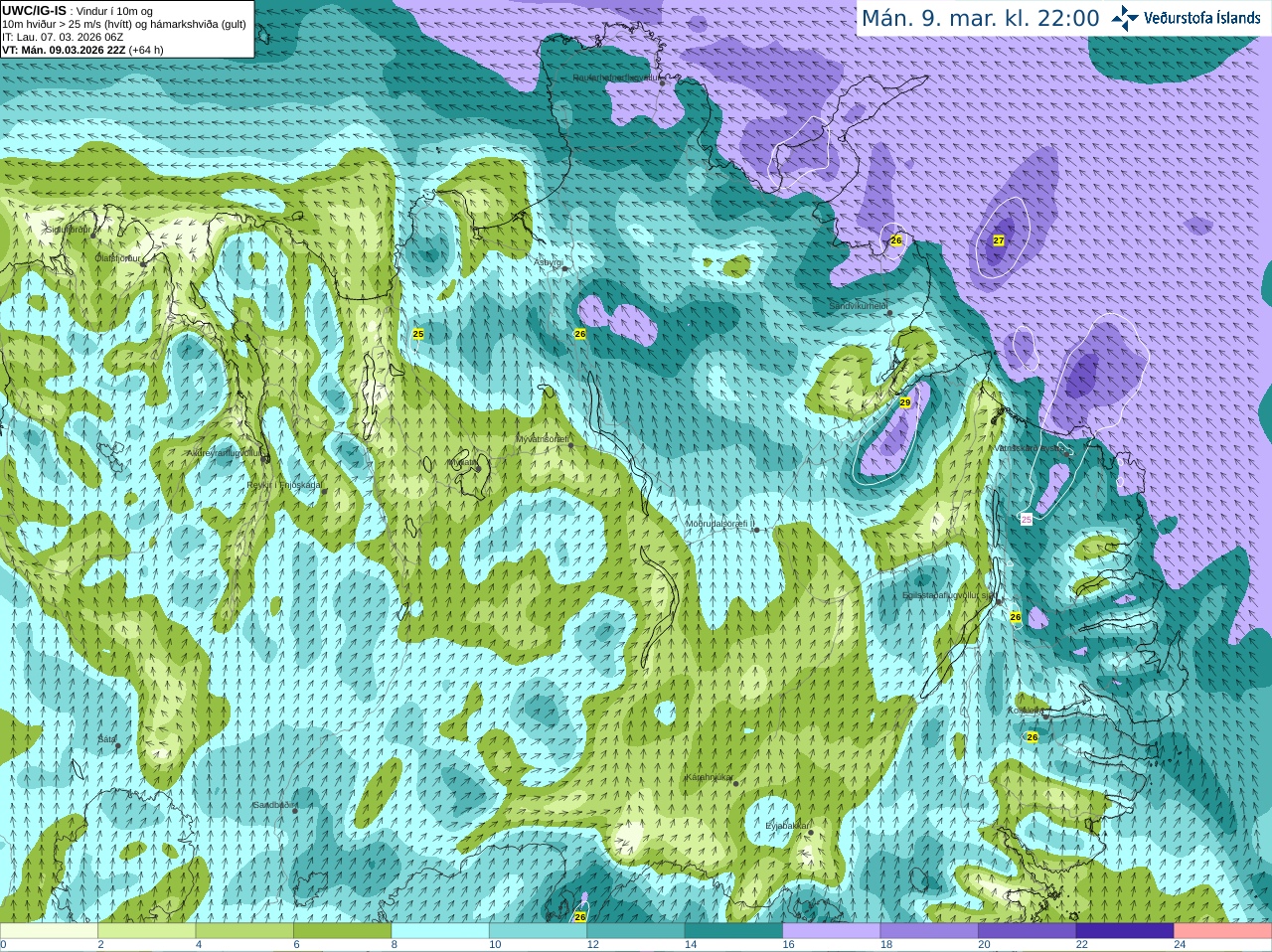
Task: Select the 14–16 m/s dark teal legend colour
Action: coord(733,931)
